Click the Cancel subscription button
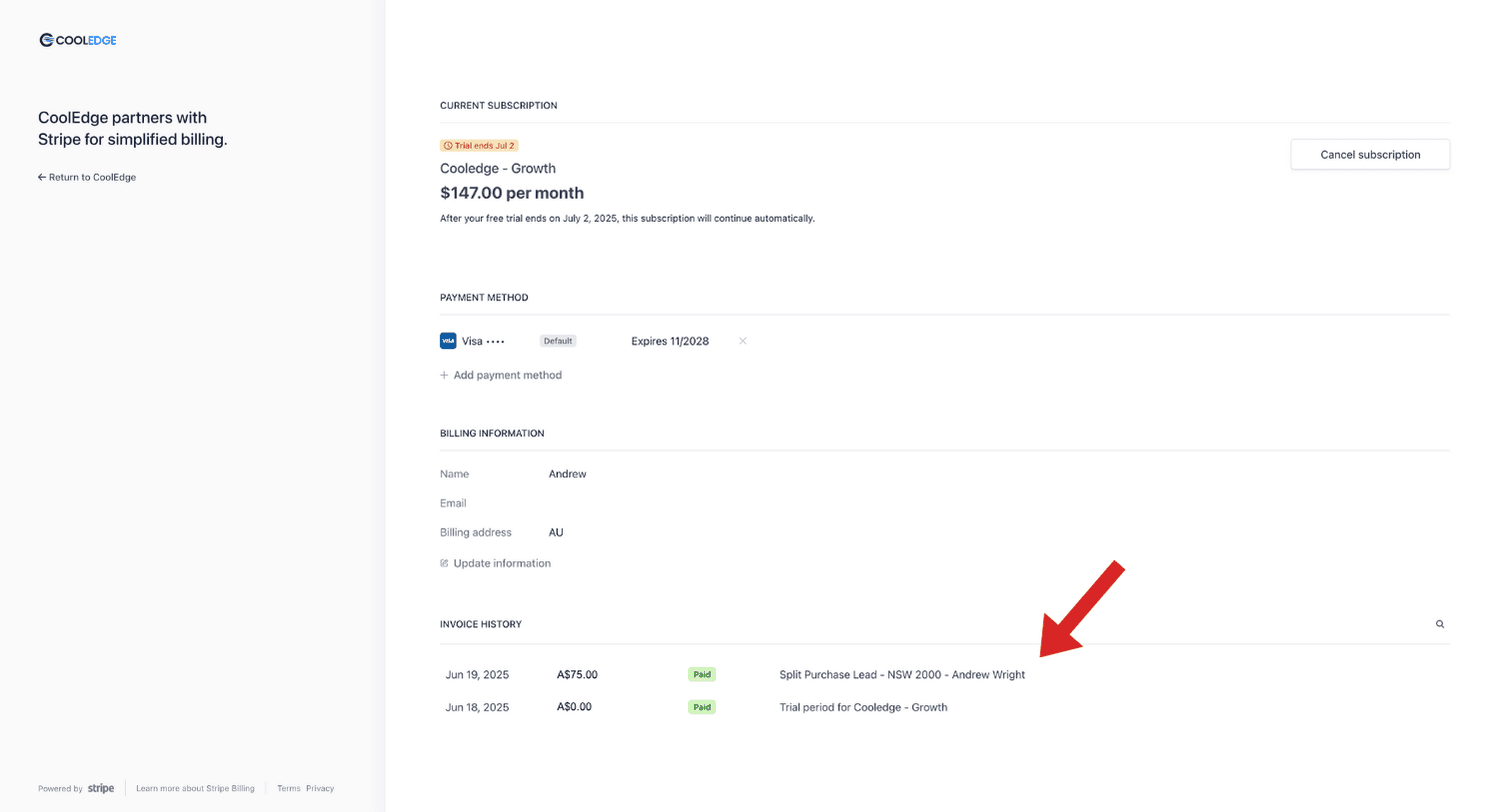Image resolution: width=1500 pixels, height=812 pixels. click(x=1369, y=155)
